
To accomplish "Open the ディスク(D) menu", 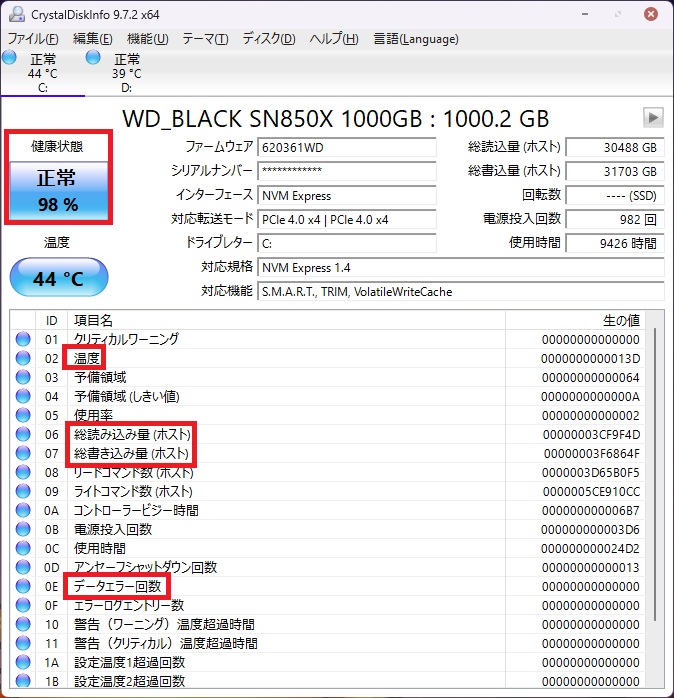I will coord(269,39).
